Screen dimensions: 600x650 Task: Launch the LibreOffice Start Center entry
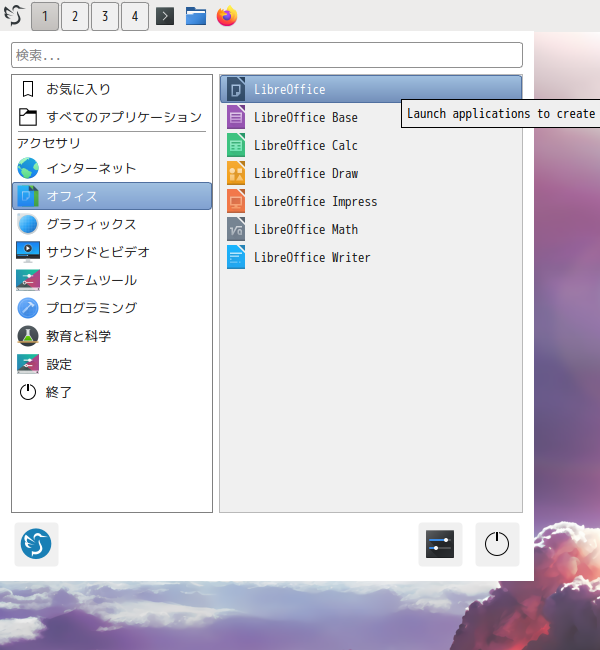(371, 89)
